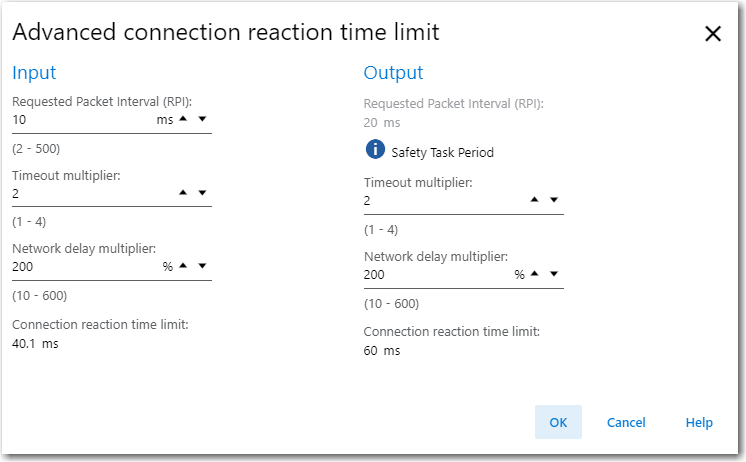The image size is (746, 462).
Task: Lower Input Network delay multiplier
Action: (202, 266)
